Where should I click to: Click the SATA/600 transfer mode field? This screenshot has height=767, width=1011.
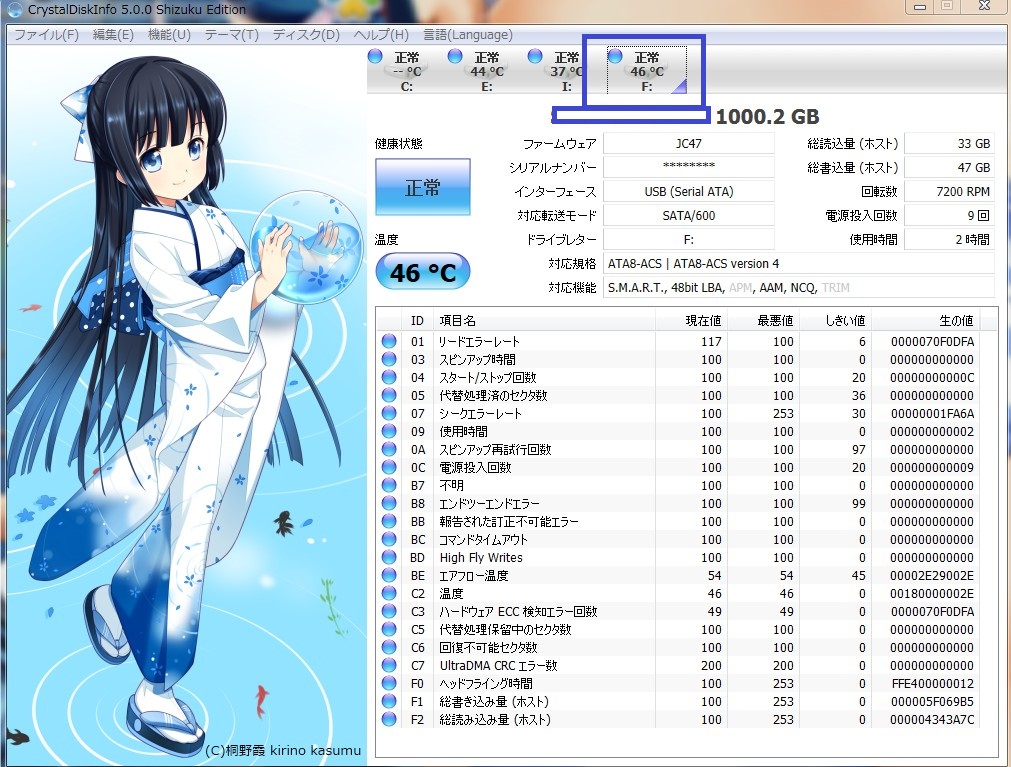tap(689, 215)
